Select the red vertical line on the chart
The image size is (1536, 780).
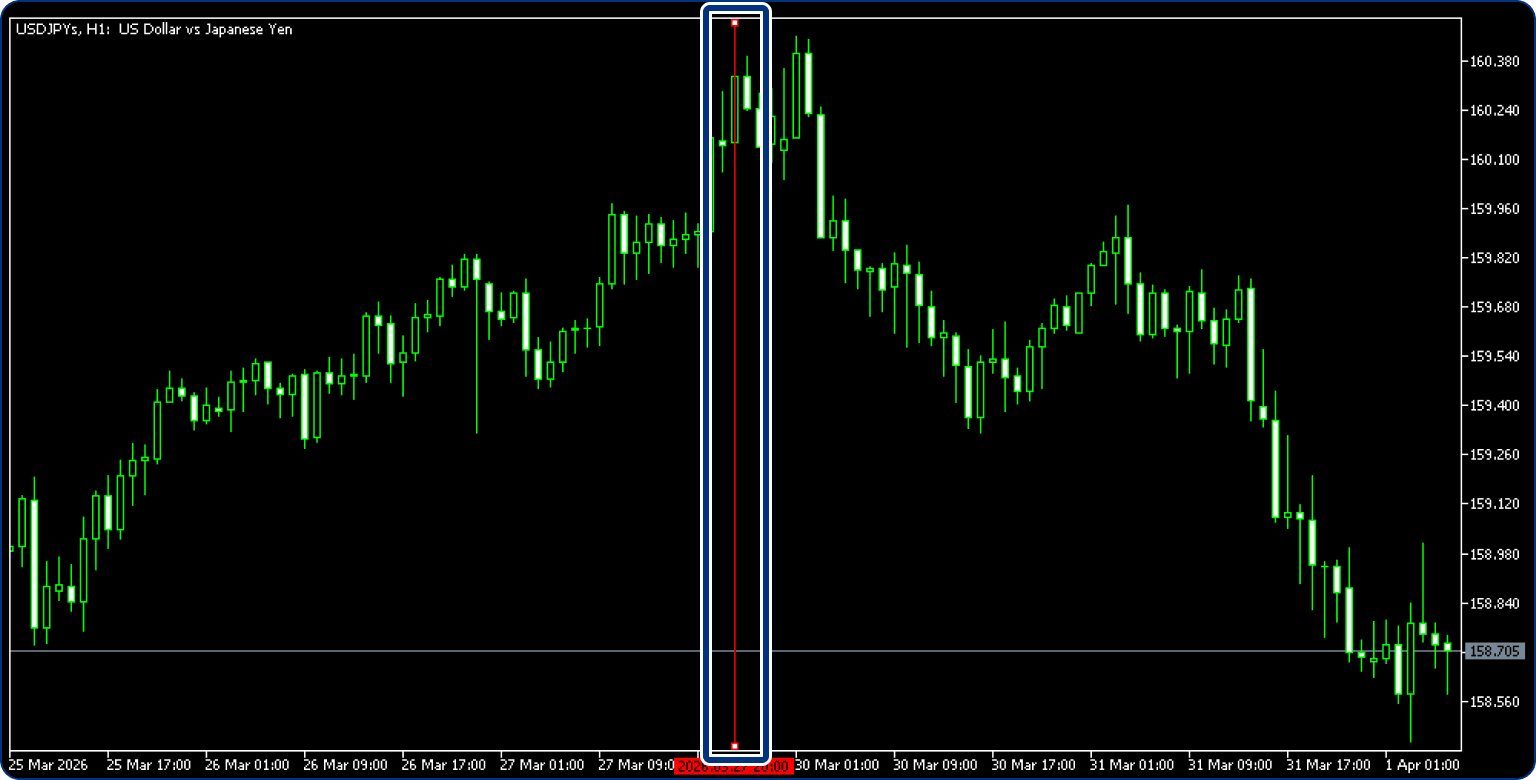pyautogui.click(x=735, y=400)
